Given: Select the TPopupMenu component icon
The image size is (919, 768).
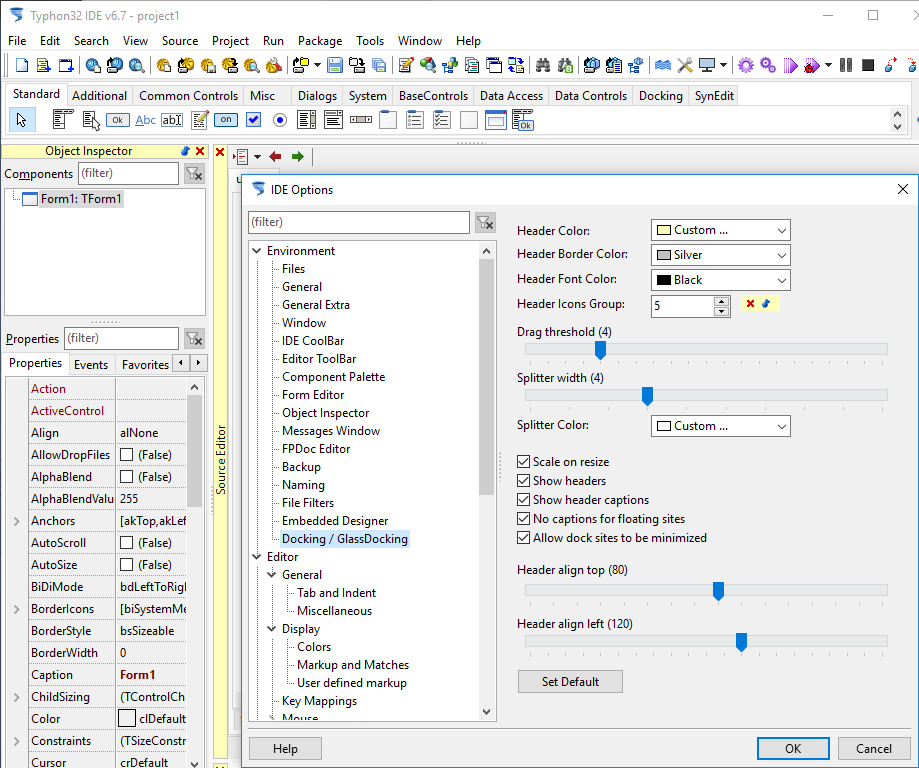Looking at the screenshot, I should point(91,120).
